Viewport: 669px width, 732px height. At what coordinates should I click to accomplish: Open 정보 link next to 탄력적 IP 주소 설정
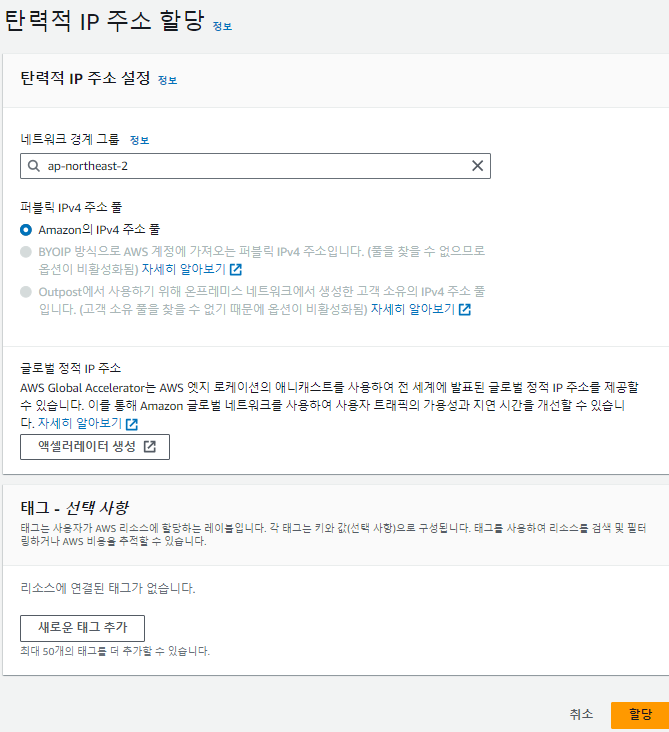coord(168,80)
